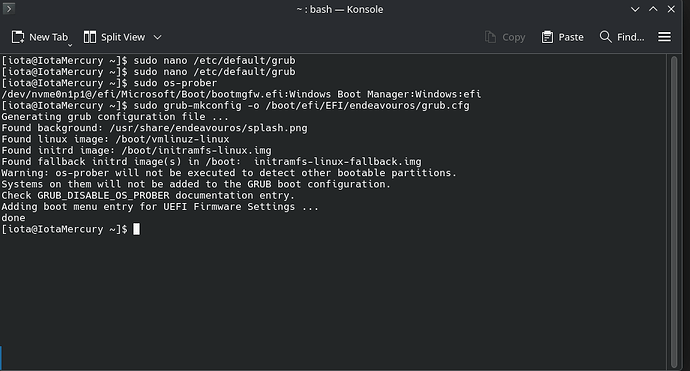Screen dimensions: 690x371
Task: Open the hamburger menu
Action: [664, 37]
